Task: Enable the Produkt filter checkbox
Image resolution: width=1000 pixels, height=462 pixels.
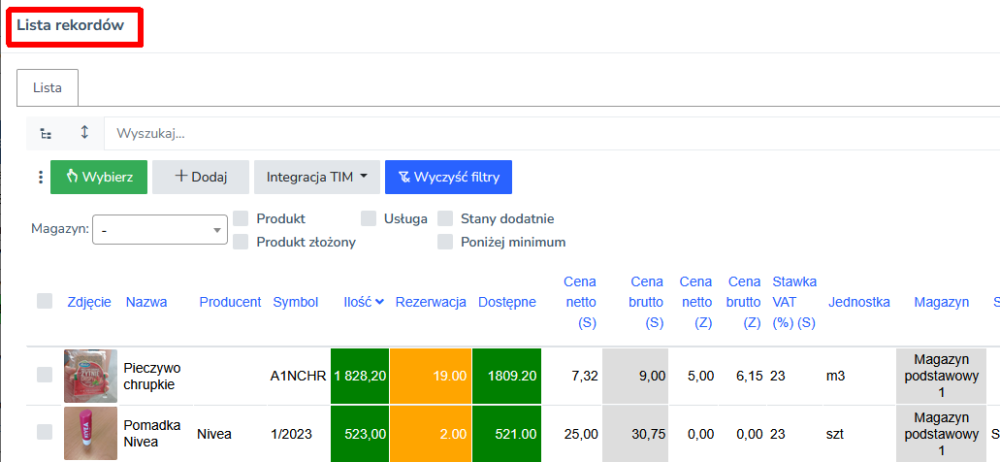Action: tap(241, 218)
